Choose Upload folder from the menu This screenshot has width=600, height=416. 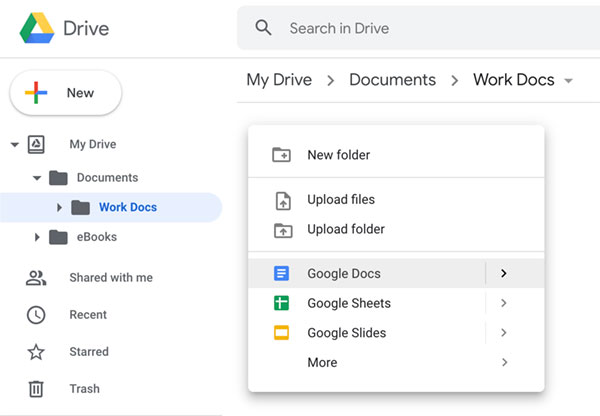tap(396, 229)
